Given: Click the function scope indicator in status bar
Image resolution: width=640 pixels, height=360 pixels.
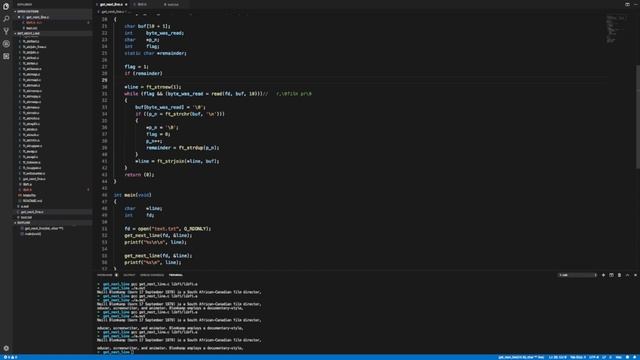Looking at the screenshot, I should click(521, 357).
